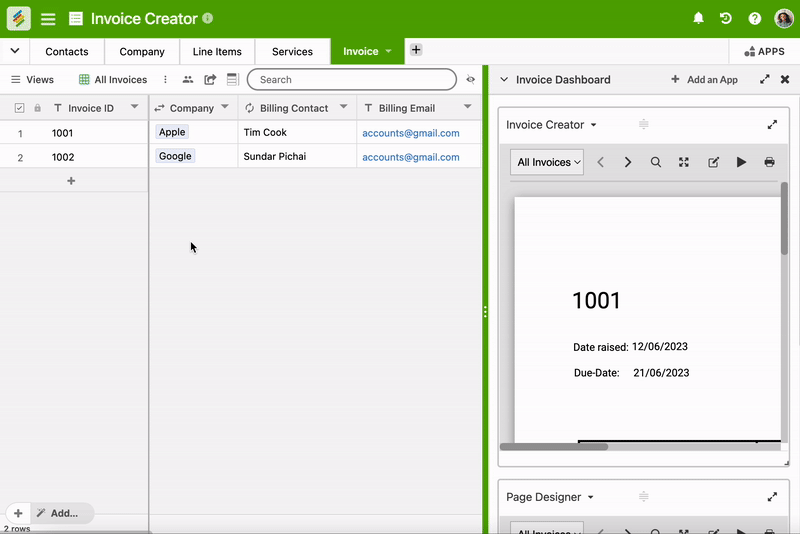Check the select-all rows checkbox
The image size is (800, 534).
(19, 108)
